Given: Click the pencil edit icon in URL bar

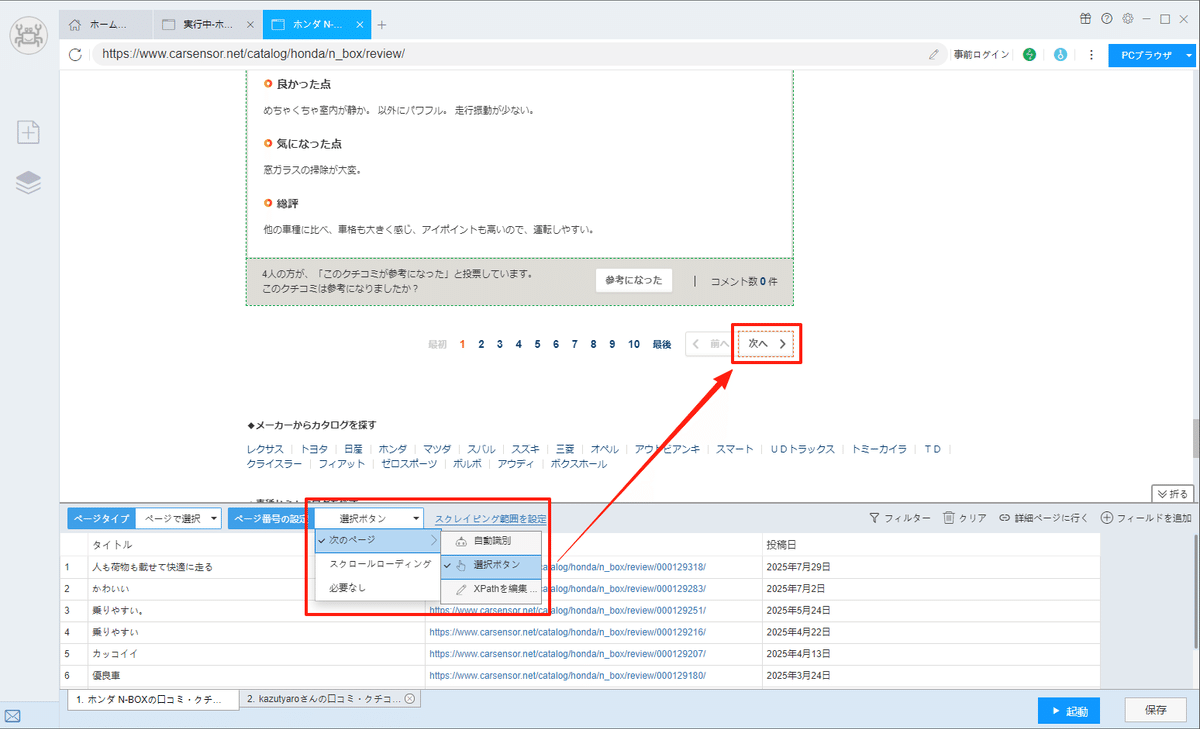Looking at the screenshot, I should click(x=934, y=54).
